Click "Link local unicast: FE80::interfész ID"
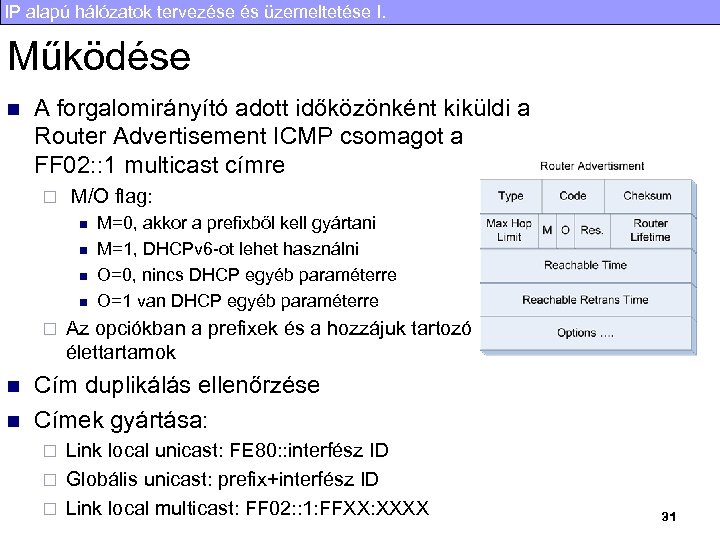 pos(227,450)
